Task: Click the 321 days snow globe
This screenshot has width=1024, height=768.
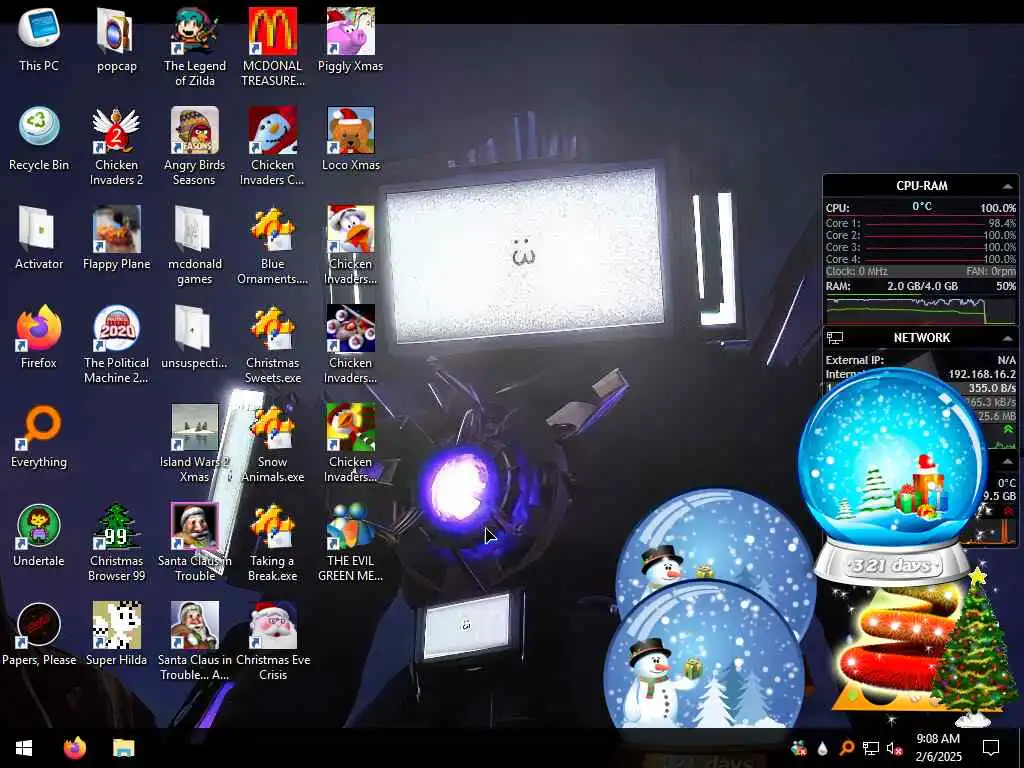Action: (893, 473)
